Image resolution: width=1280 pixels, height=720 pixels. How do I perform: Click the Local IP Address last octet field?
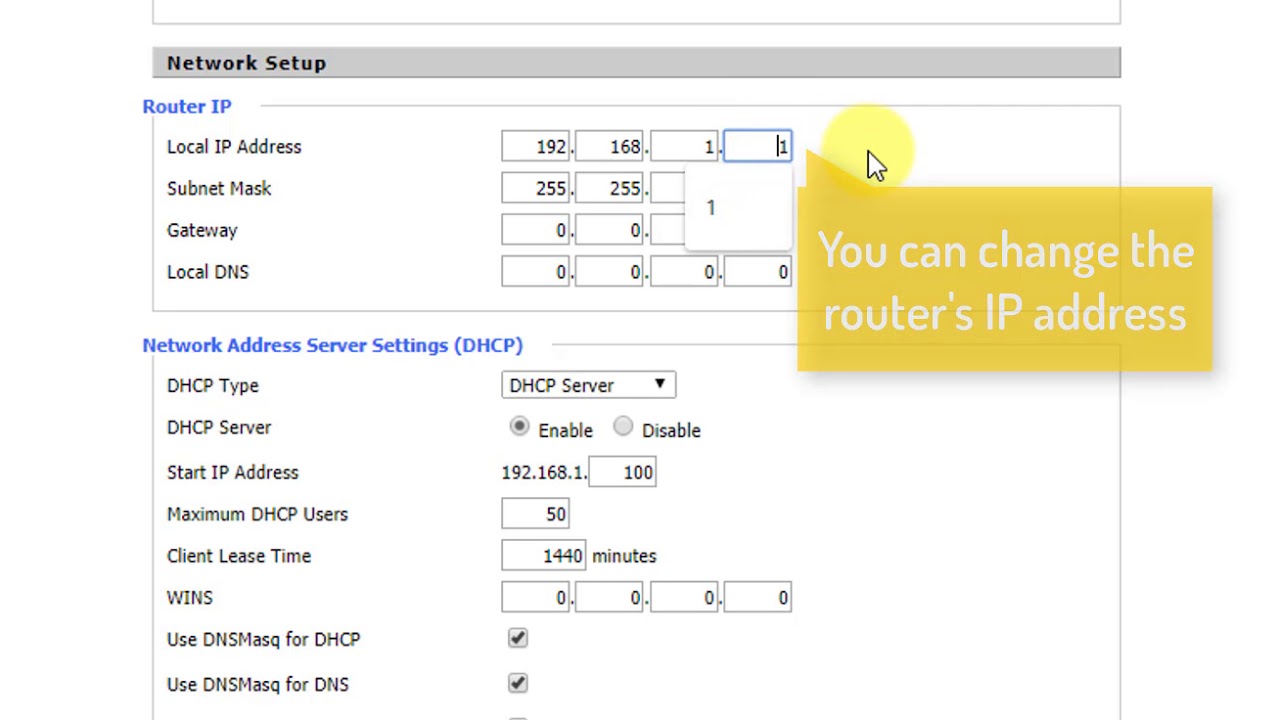(x=758, y=147)
